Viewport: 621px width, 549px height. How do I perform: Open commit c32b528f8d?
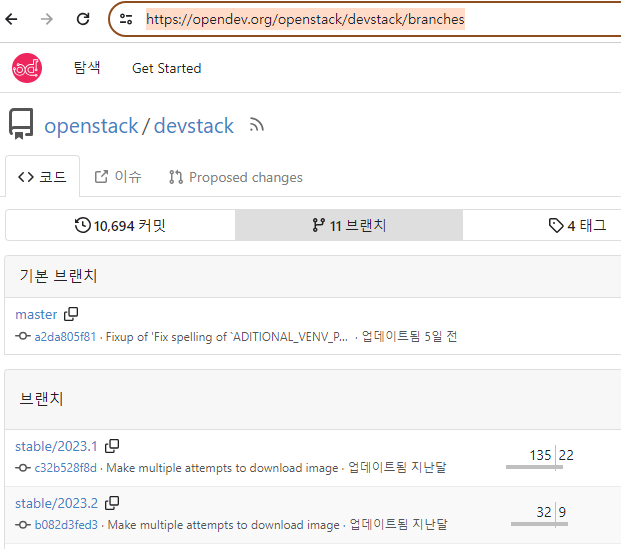coord(65,468)
